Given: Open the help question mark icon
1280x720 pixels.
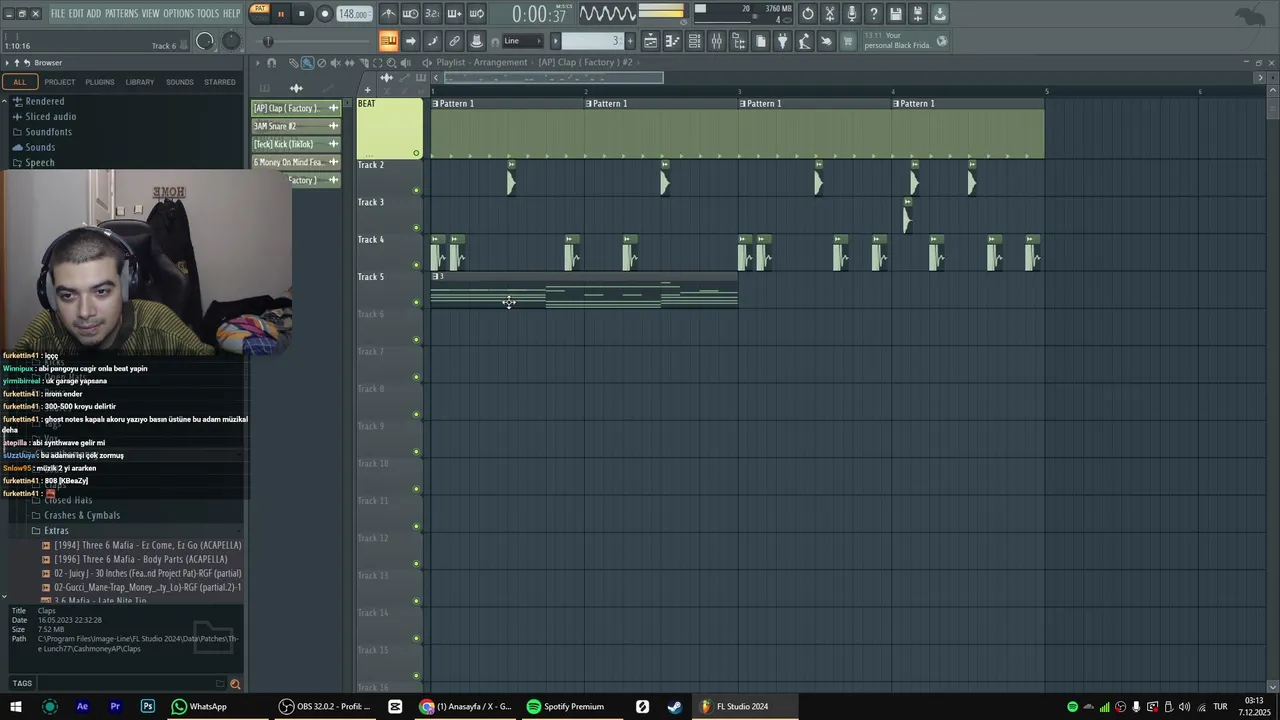Looking at the screenshot, I should click(874, 14).
